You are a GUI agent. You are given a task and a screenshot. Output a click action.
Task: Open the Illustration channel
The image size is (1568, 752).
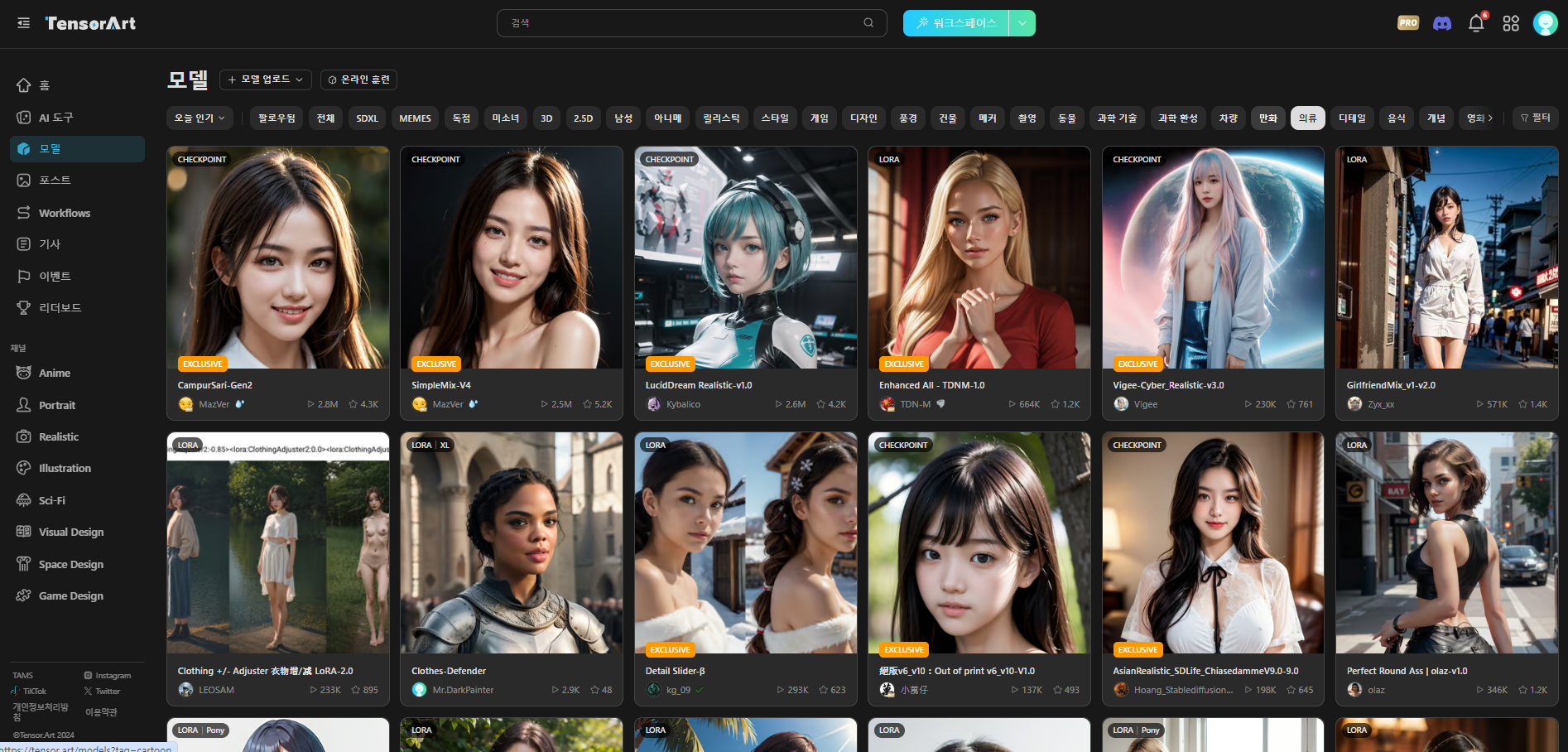point(77,468)
